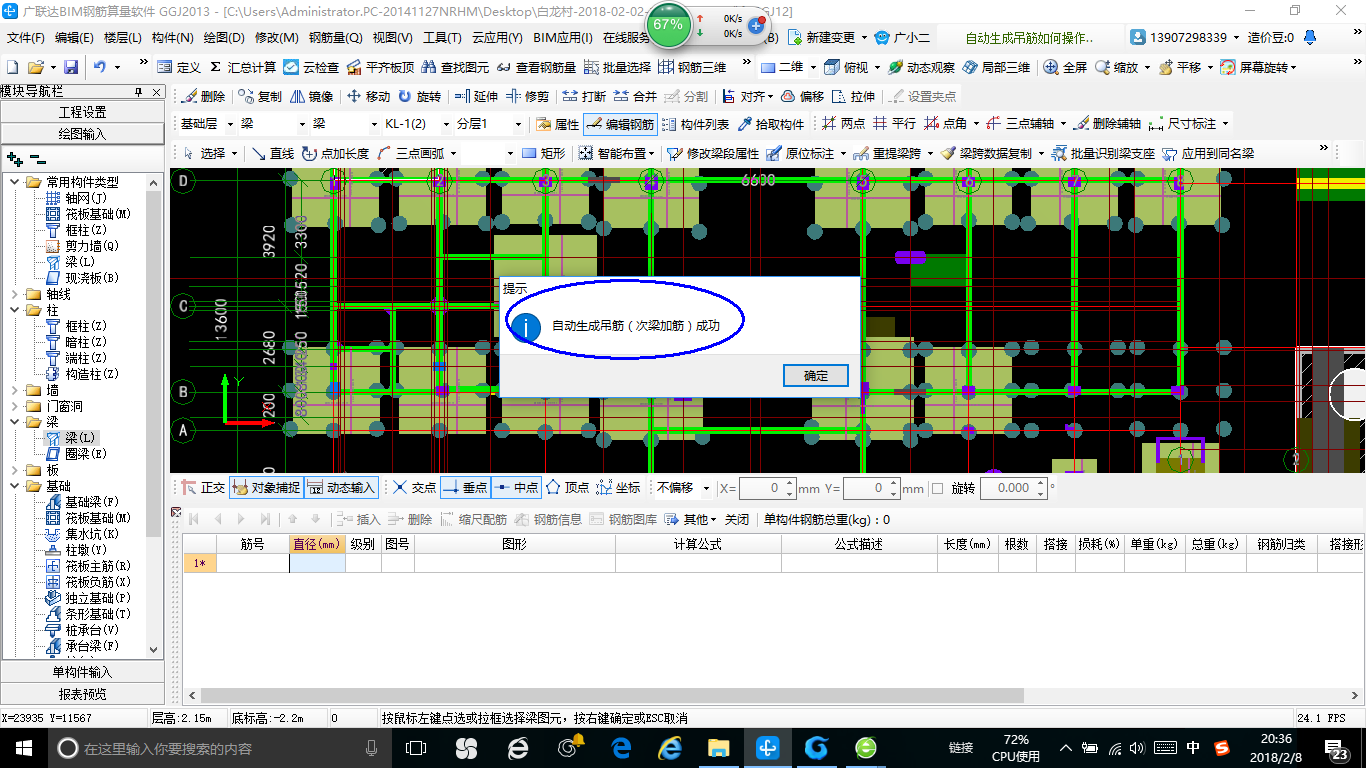Collapse the 常用构件类型 tree node
Viewport: 1366px width, 768px height.
click(x=15, y=182)
